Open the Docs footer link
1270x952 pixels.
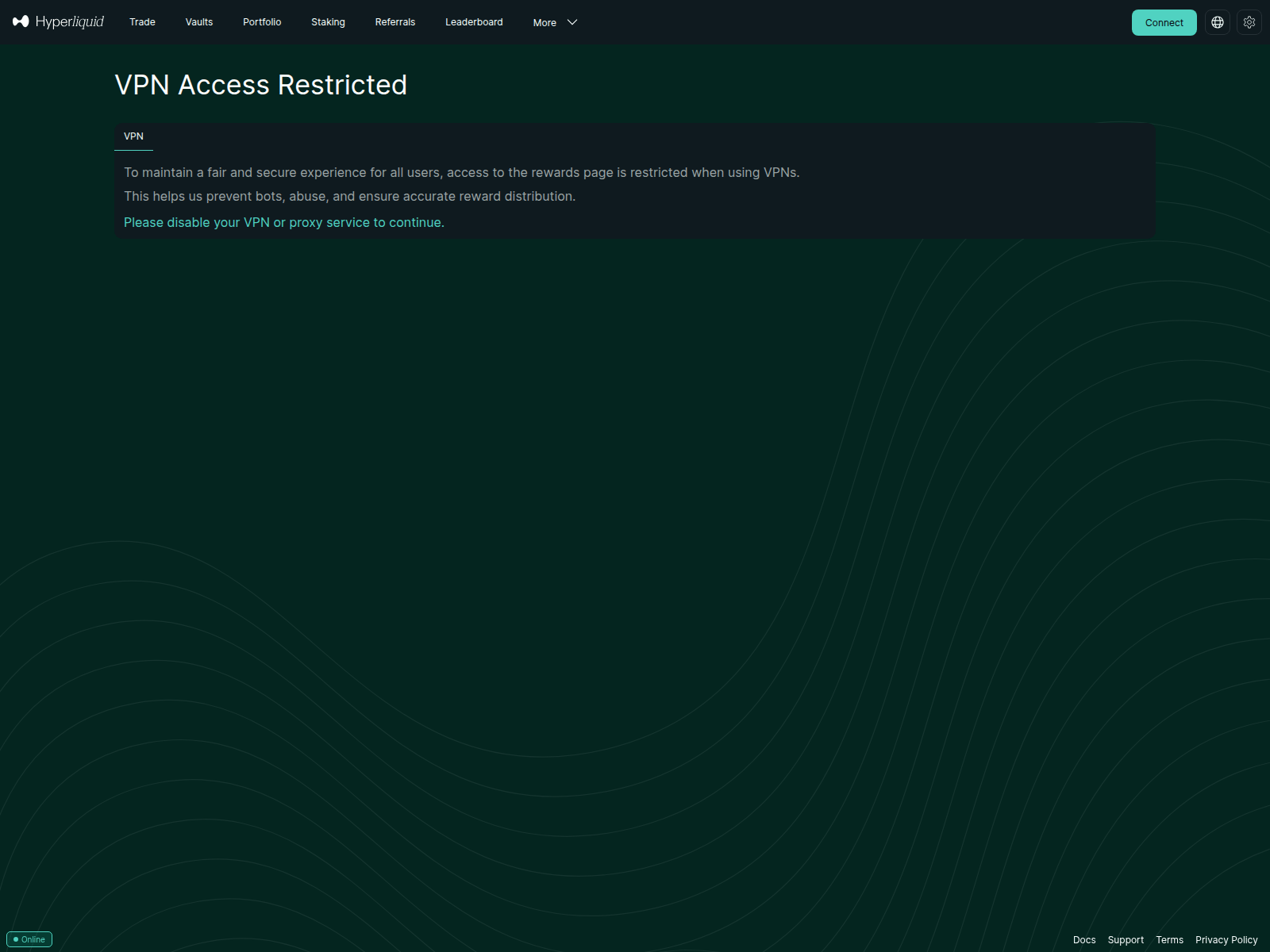pos(1084,940)
